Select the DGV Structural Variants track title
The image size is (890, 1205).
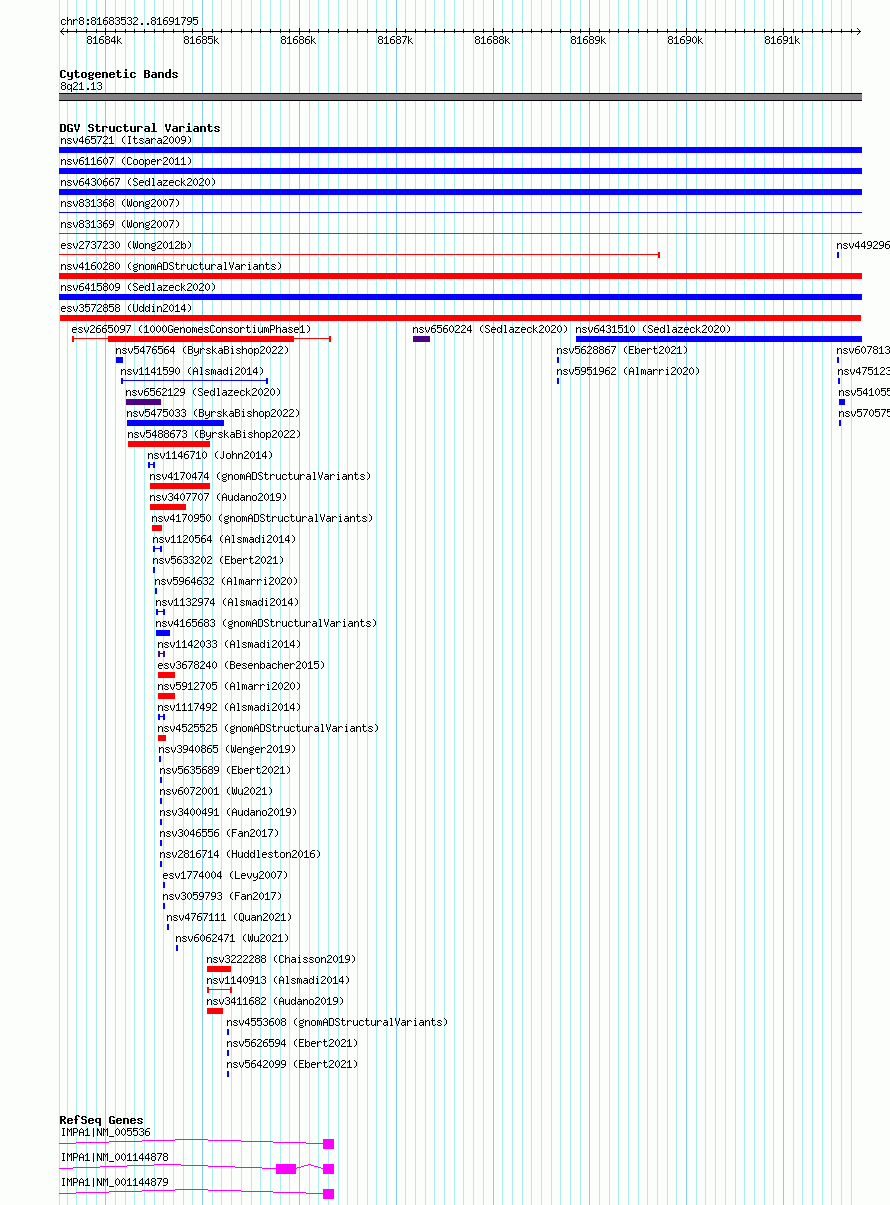[x=140, y=128]
